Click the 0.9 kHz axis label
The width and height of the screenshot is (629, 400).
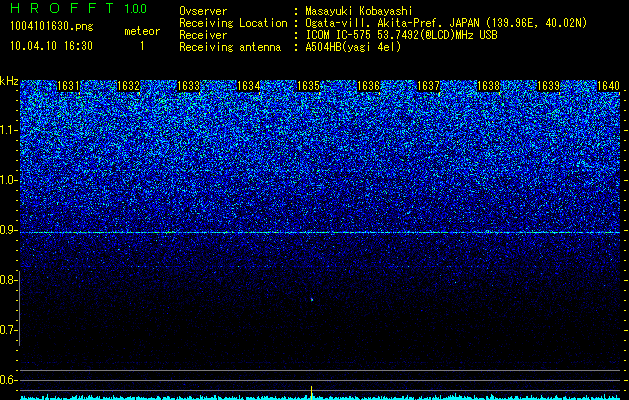8,230
